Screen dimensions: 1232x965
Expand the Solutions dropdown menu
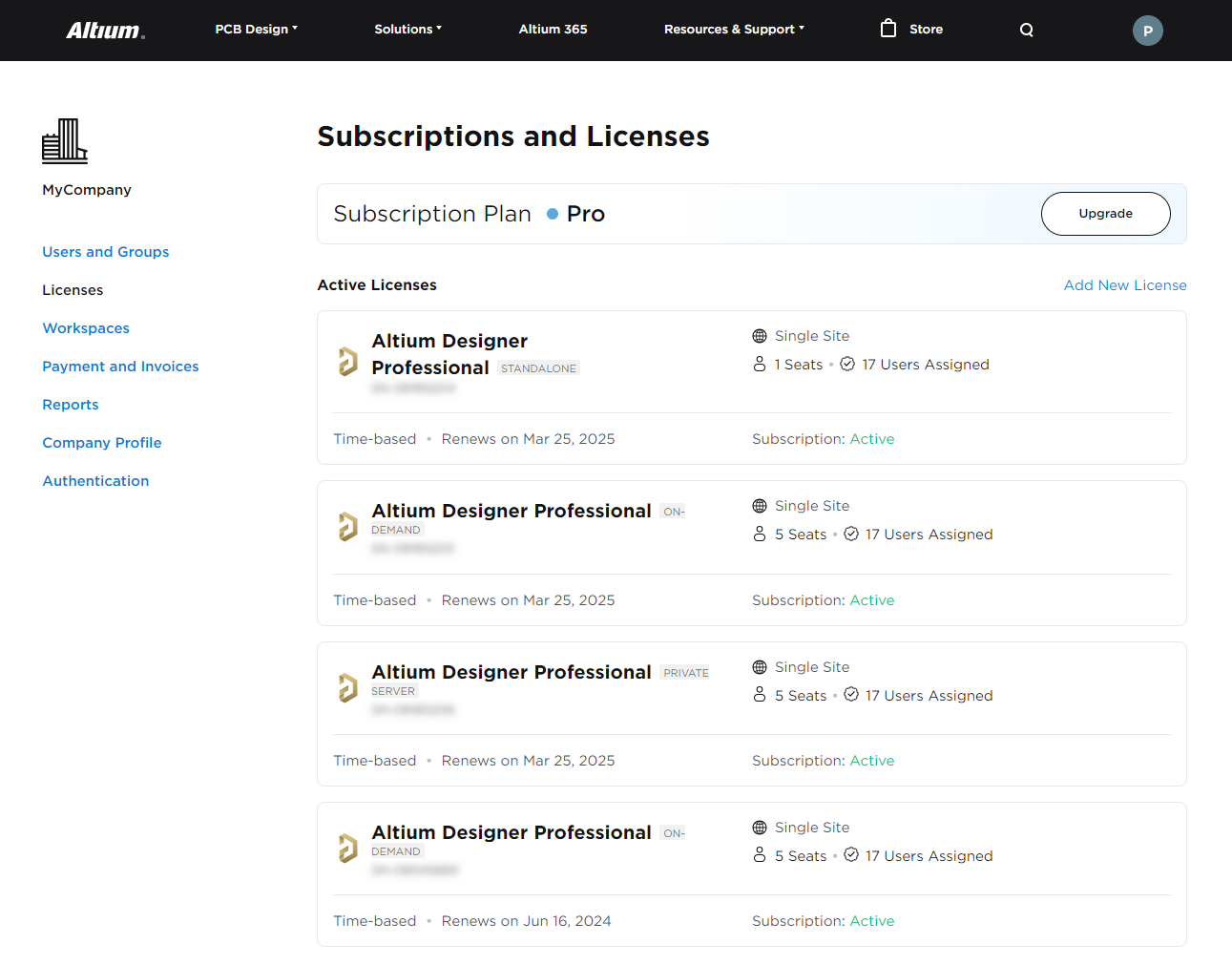point(407,30)
